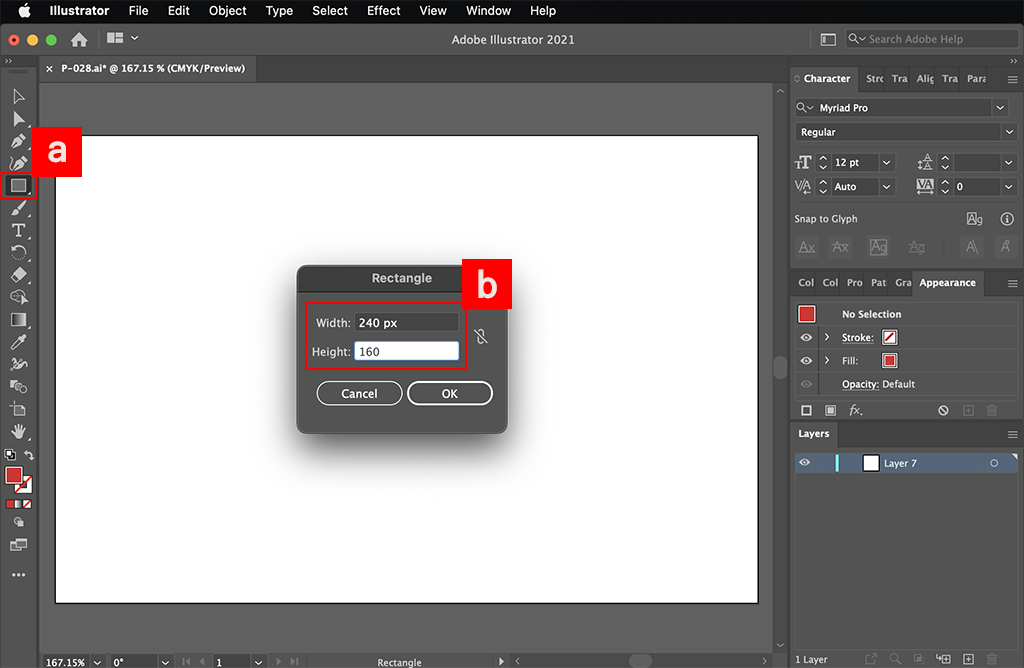Open the Illustrator app menu
The image size is (1024, 668).
pos(79,10)
